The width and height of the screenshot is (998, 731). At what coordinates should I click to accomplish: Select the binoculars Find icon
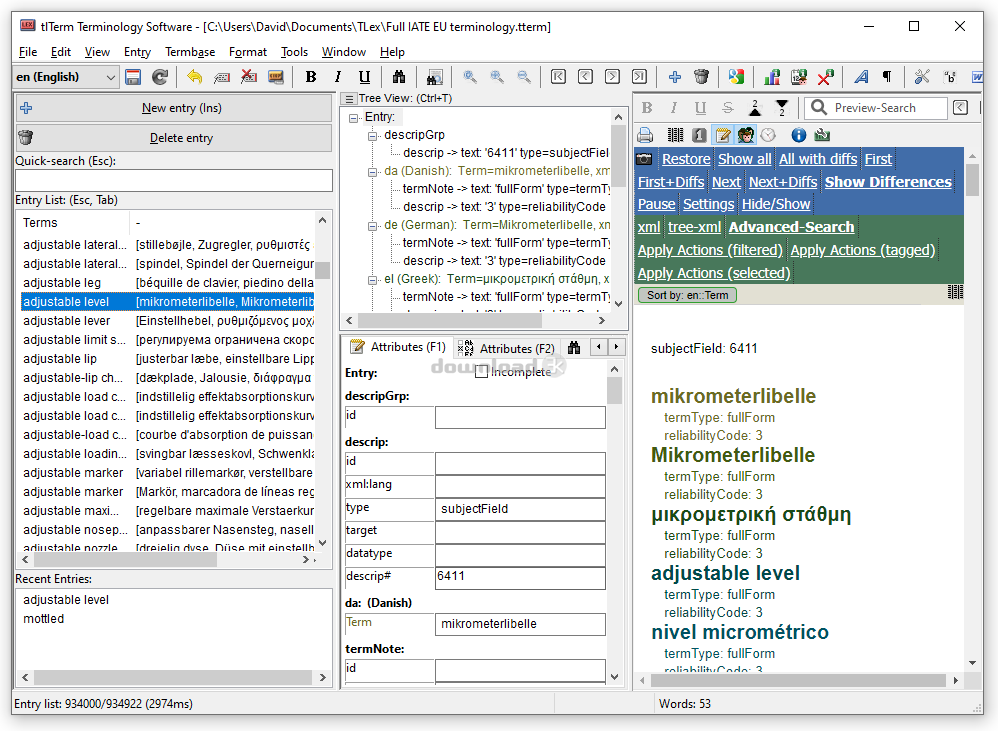click(x=401, y=76)
